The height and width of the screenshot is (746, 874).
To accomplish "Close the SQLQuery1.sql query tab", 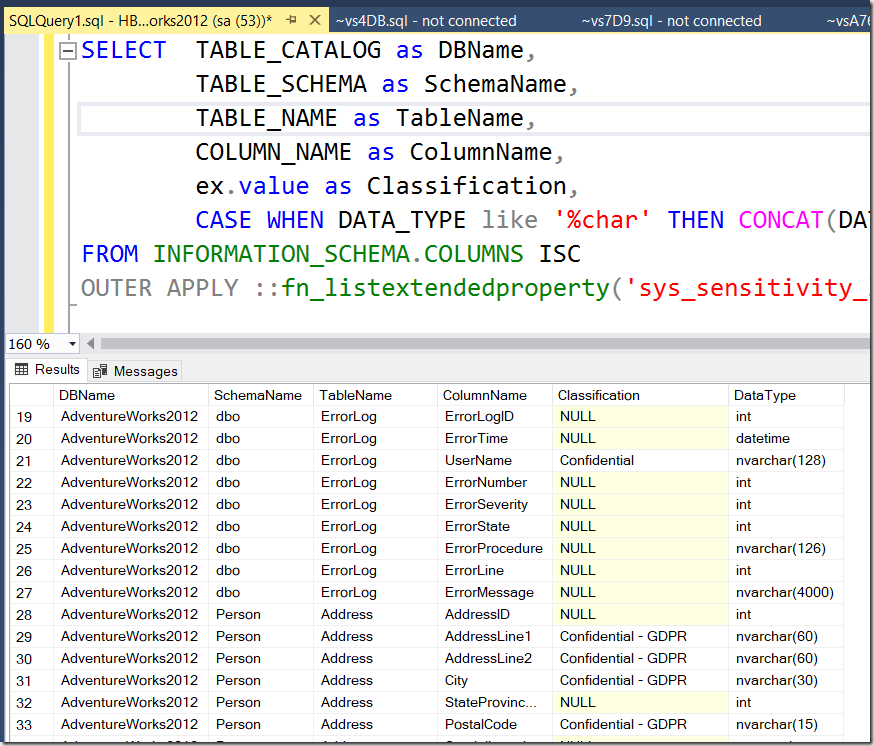I will [x=314, y=20].
